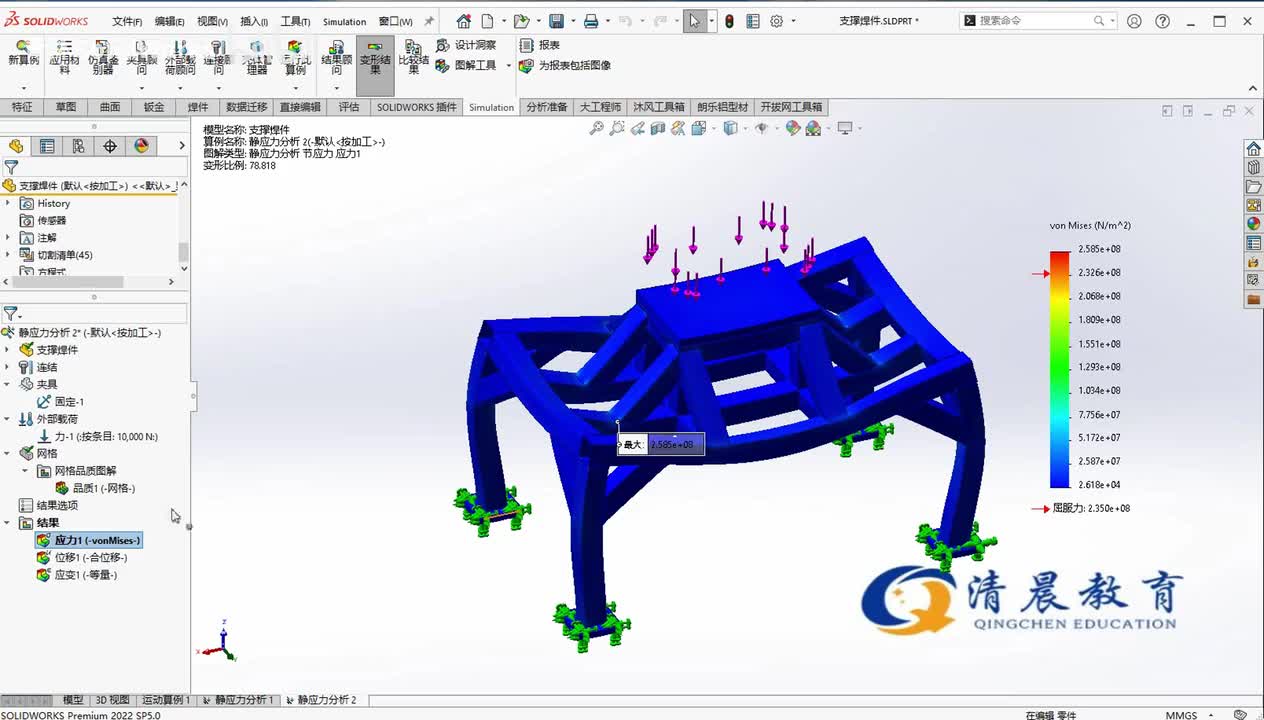Collapse the 夹具 (Fixtures) node

pyautogui.click(x=8, y=384)
